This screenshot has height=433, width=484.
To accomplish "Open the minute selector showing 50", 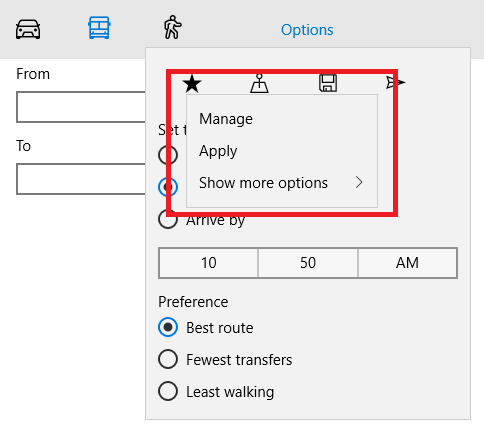I will tap(308, 263).
